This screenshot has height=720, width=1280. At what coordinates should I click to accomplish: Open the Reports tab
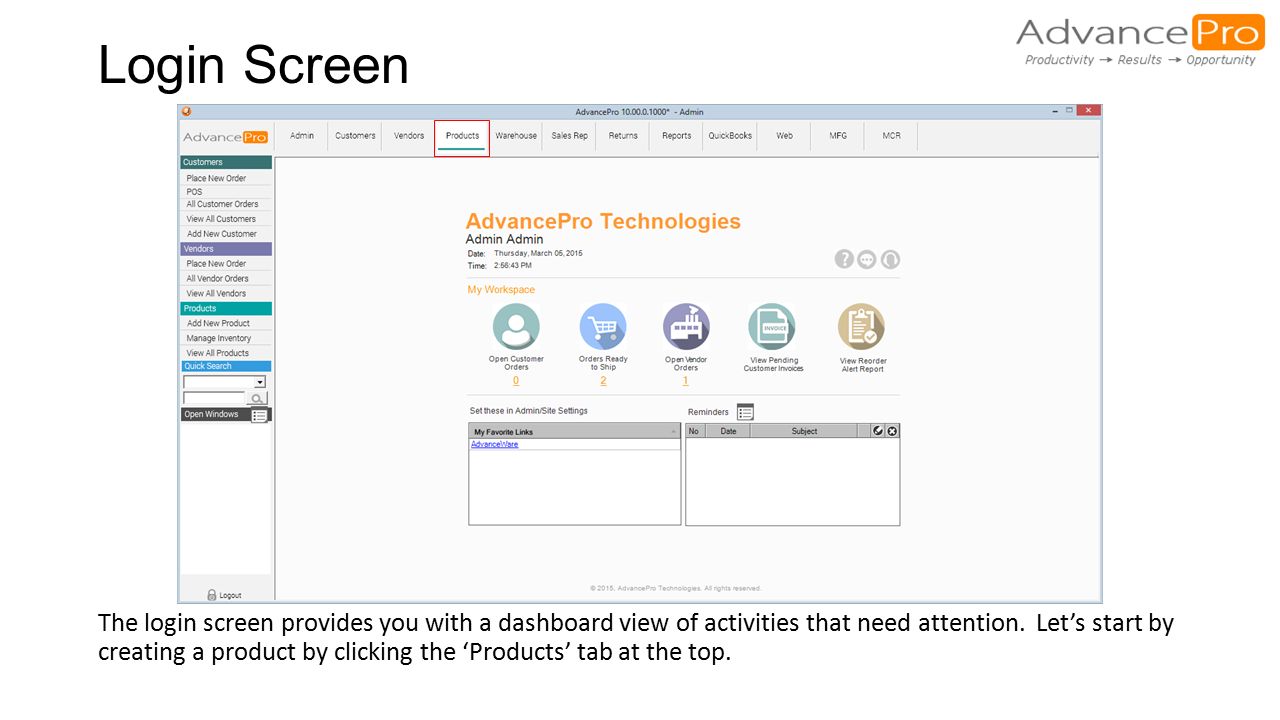tap(677, 136)
